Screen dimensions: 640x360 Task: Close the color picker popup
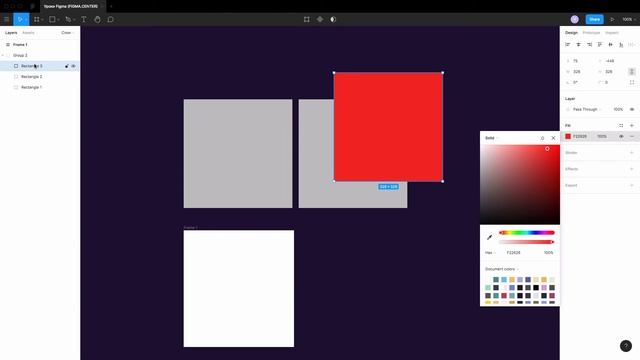point(553,138)
